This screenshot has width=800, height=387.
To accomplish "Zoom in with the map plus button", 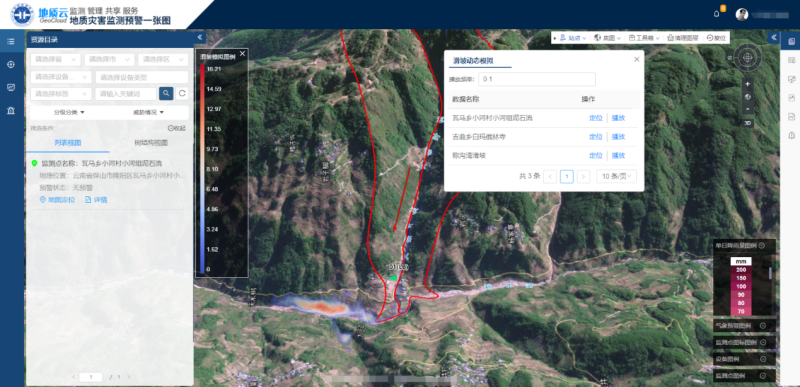I will point(747,84).
